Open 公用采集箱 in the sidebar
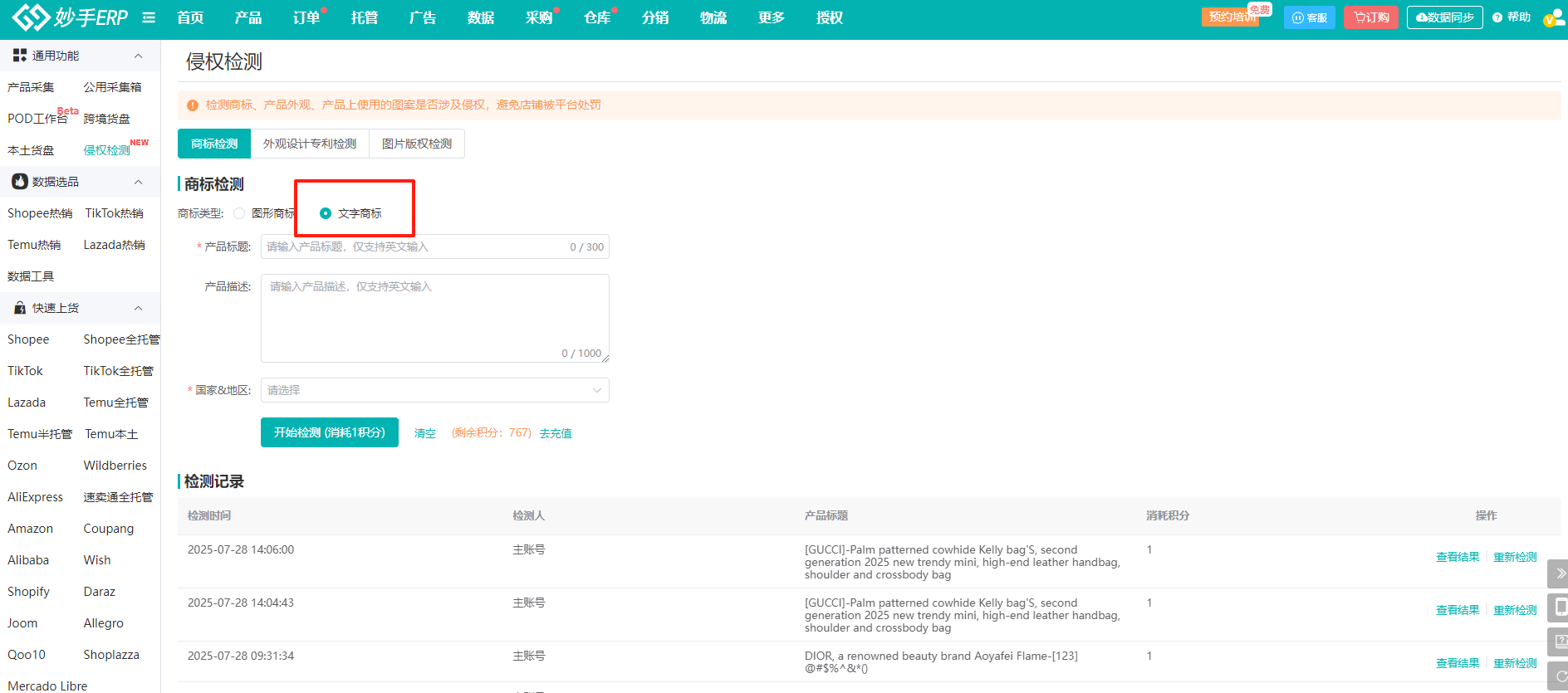This screenshot has width=1568, height=693. coord(112,87)
